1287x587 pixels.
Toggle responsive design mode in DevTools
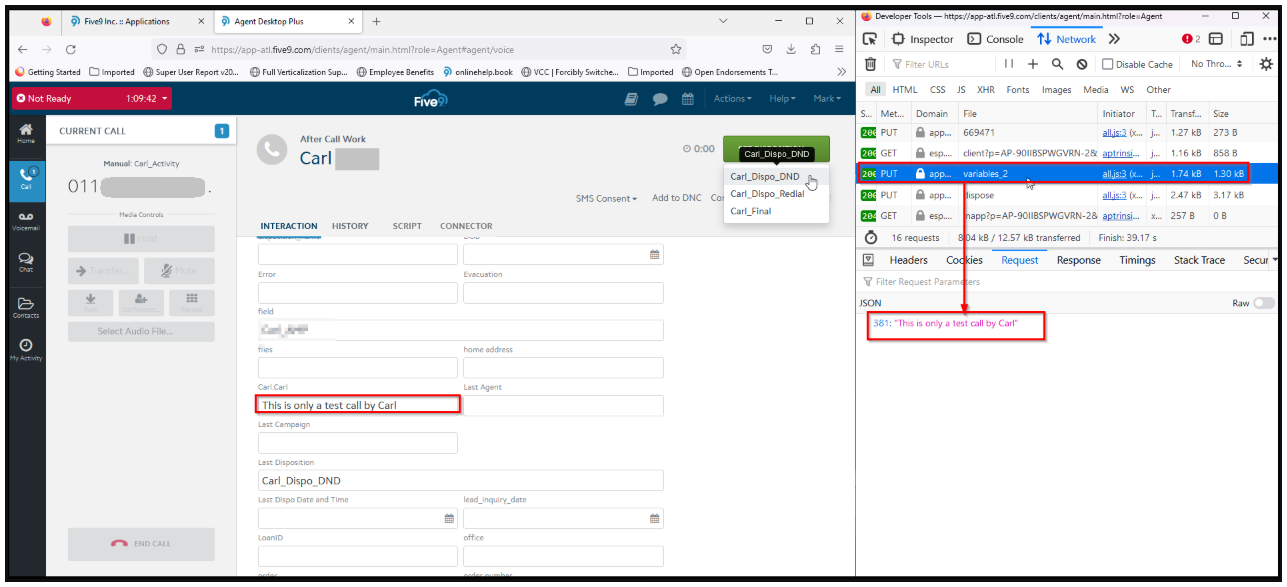click(1246, 39)
